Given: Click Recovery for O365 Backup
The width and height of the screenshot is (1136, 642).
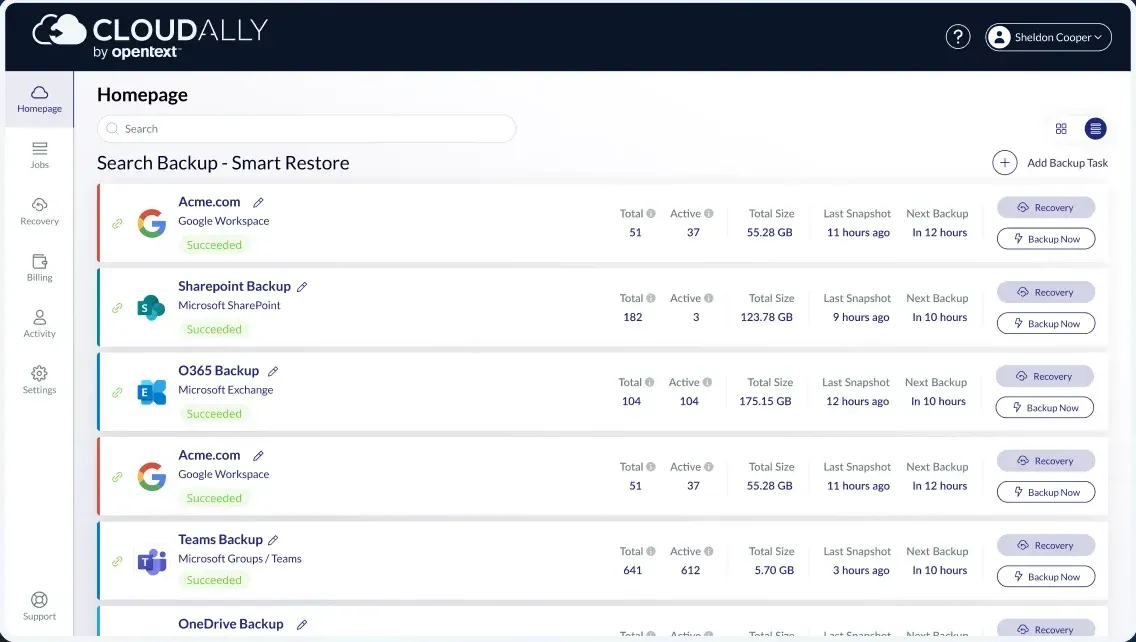Looking at the screenshot, I should click(1044, 376).
